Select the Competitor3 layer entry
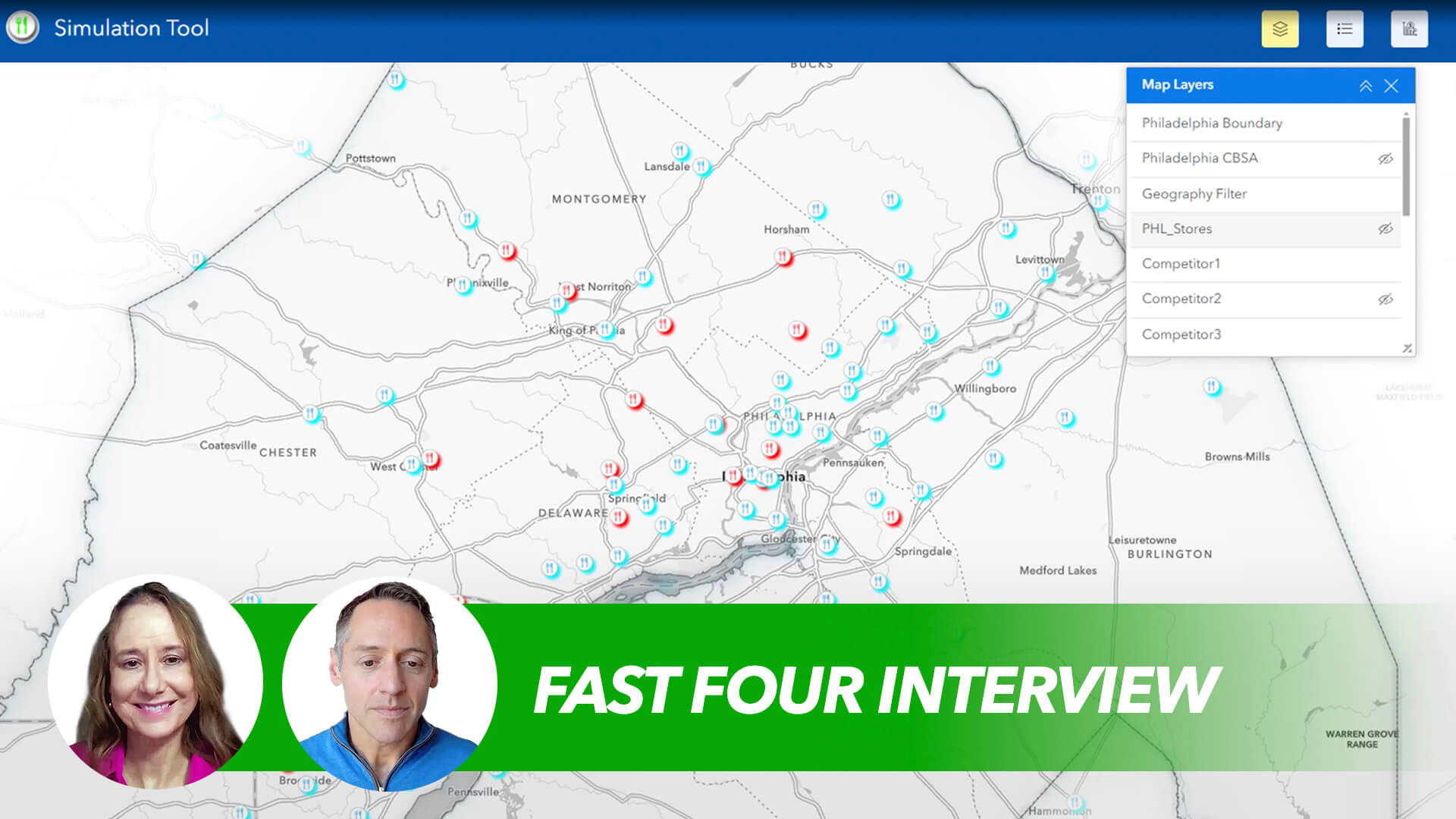The image size is (1456, 819). click(1181, 333)
